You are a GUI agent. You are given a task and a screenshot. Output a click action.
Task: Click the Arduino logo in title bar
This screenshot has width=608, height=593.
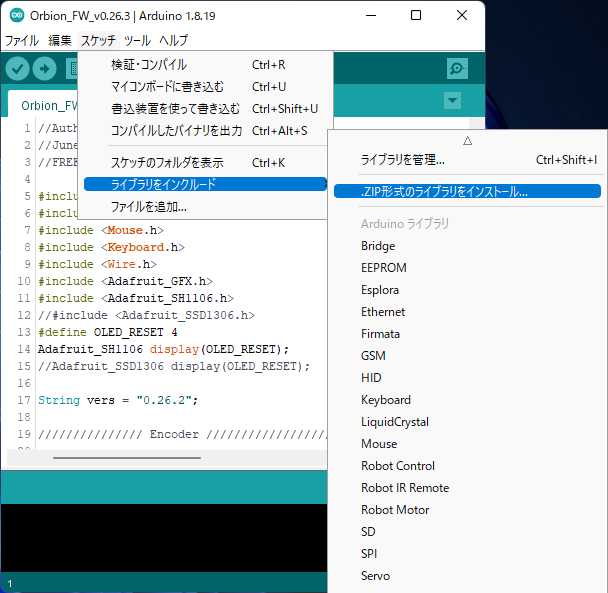(17, 16)
